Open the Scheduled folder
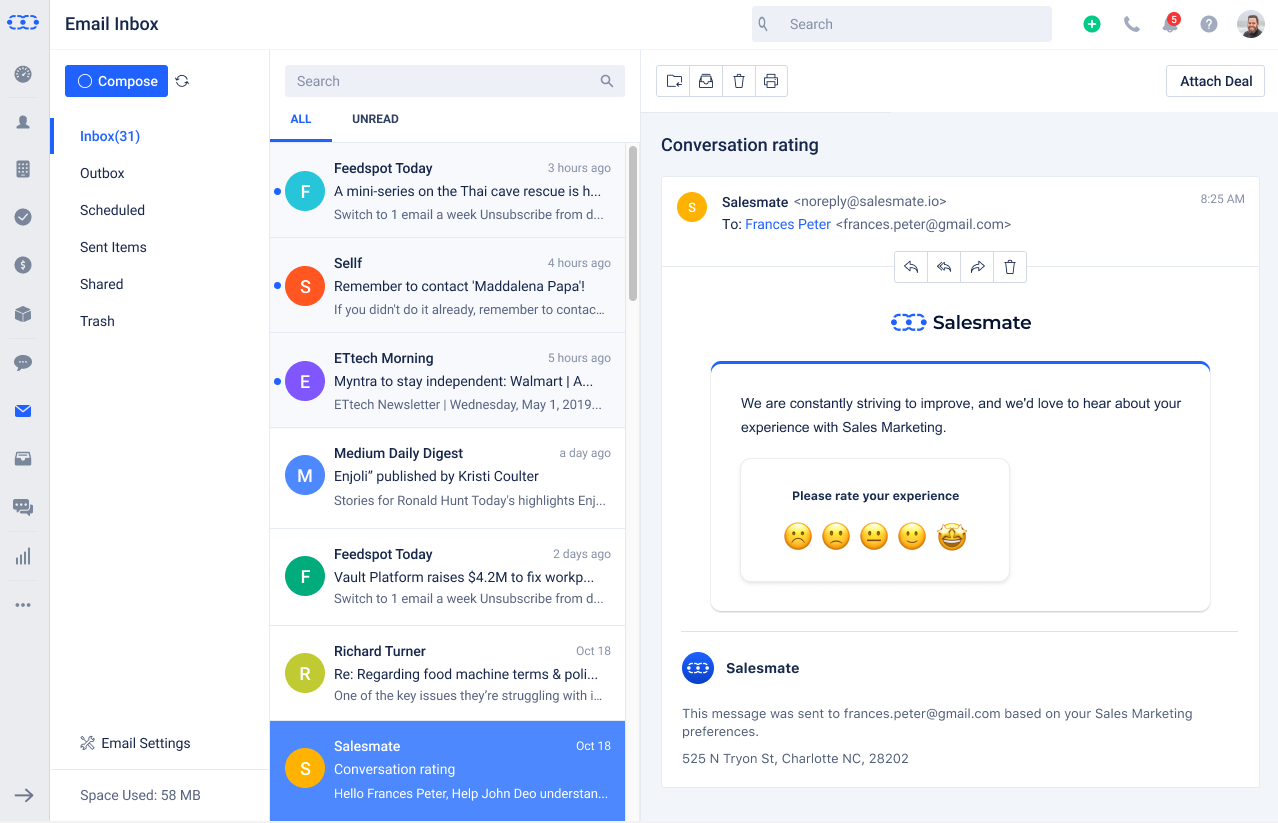The height and width of the screenshot is (823, 1278). pos(112,210)
